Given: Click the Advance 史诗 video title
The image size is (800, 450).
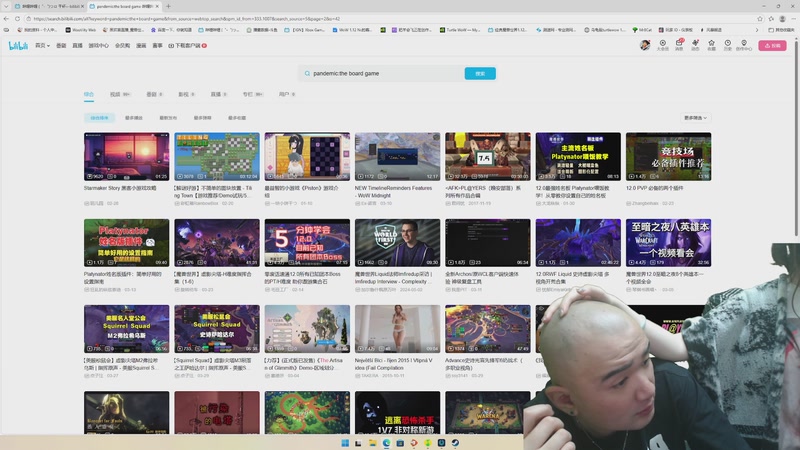Looking at the screenshot, I should point(484,363).
